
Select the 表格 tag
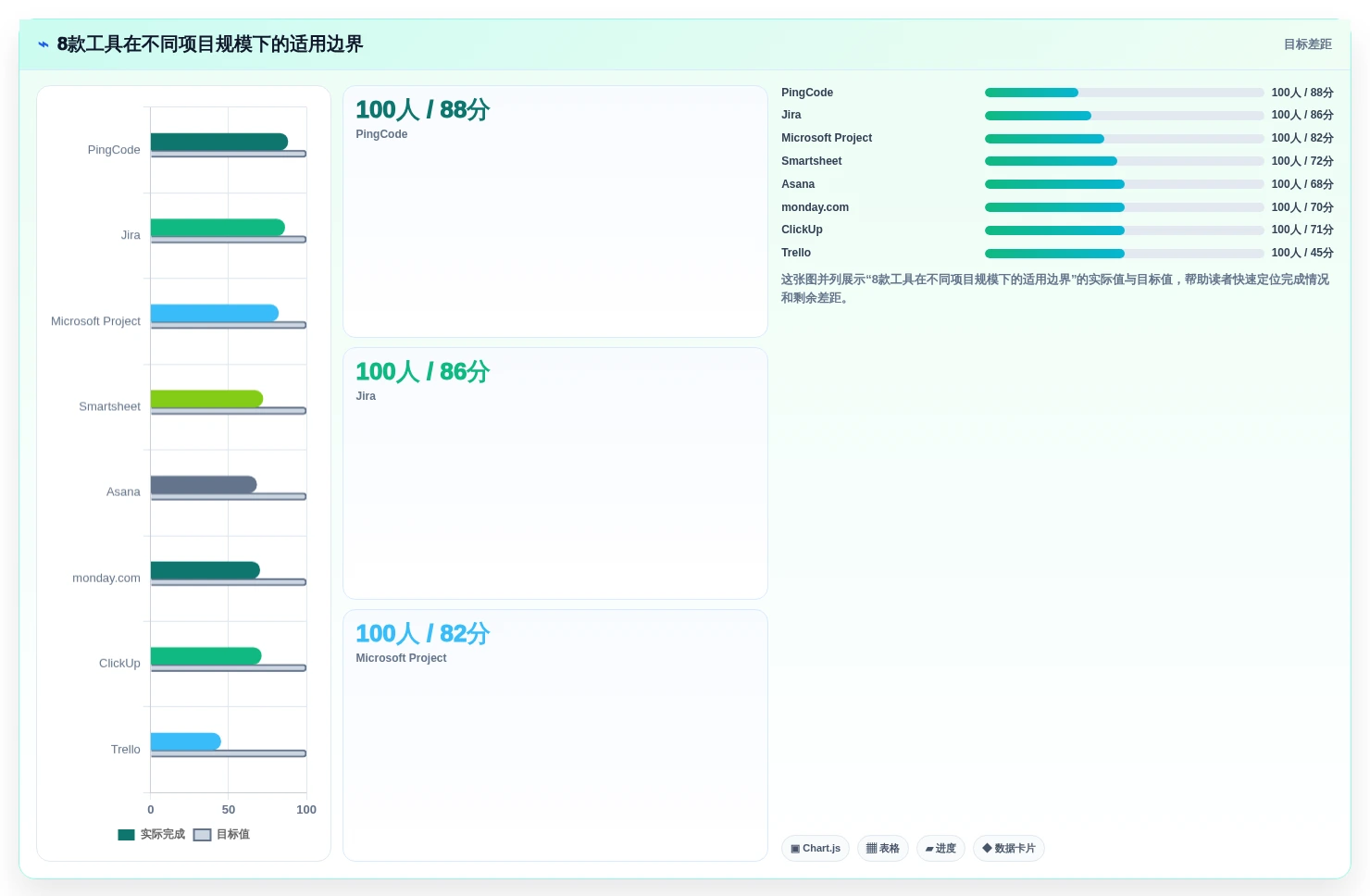point(883,849)
